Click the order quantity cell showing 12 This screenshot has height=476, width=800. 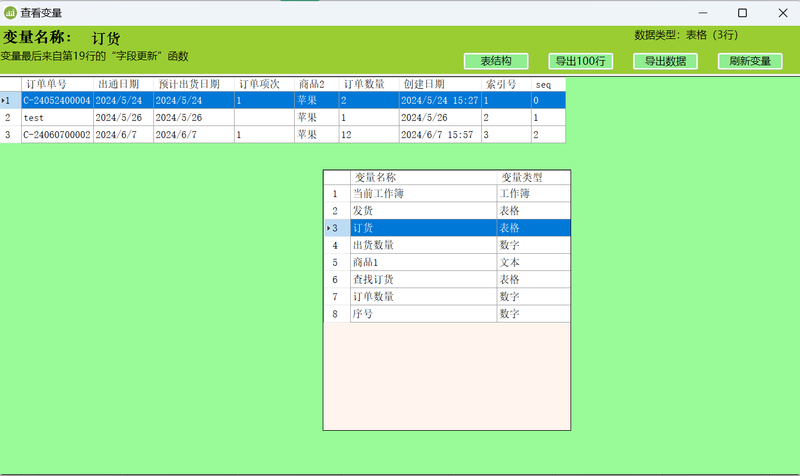(x=369, y=135)
